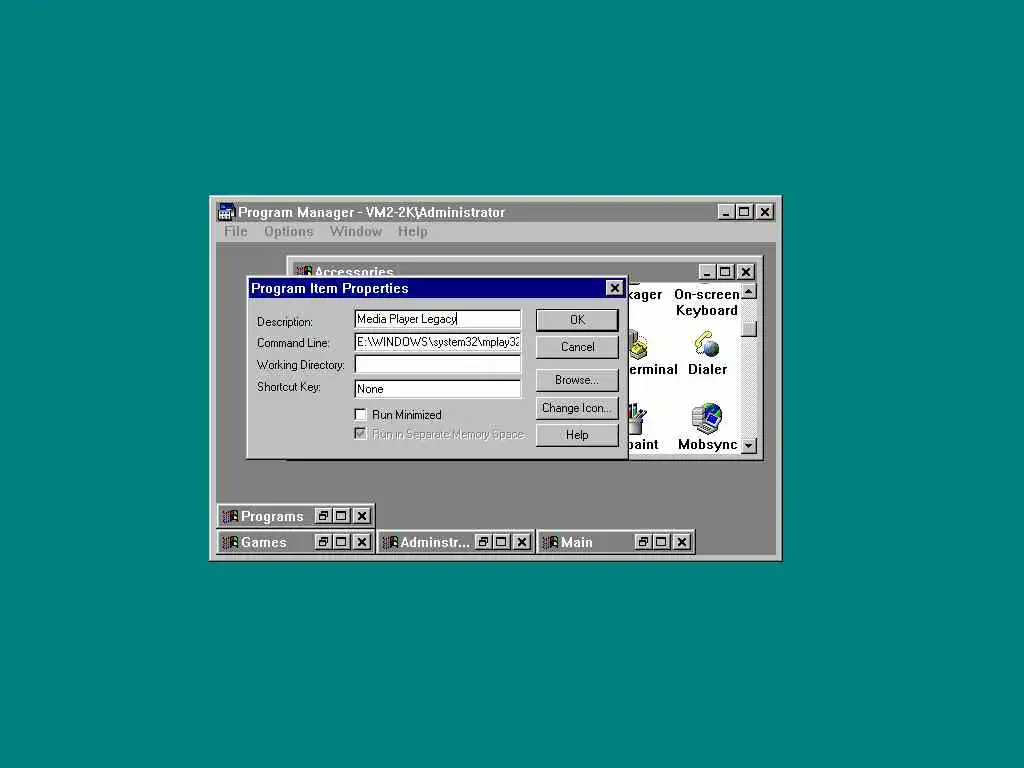Maximize the Main group window
Image resolution: width=1024 pixels, height=768 pixels.
point(662,542)
